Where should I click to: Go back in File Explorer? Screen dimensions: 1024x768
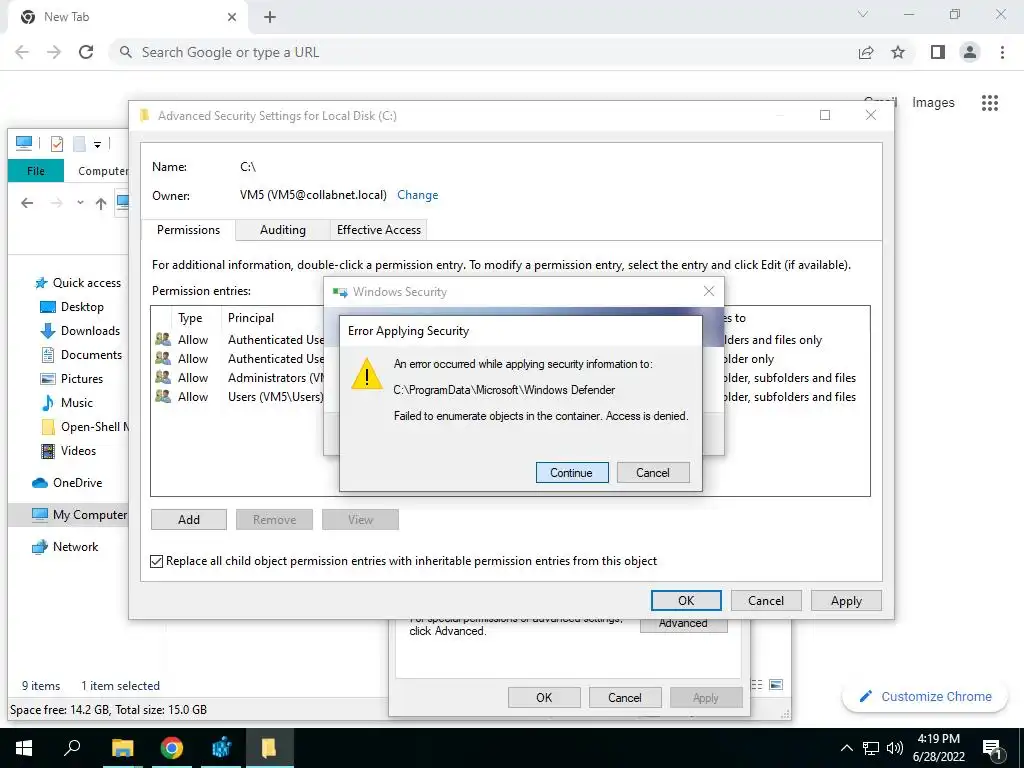(x=27, y=203)
